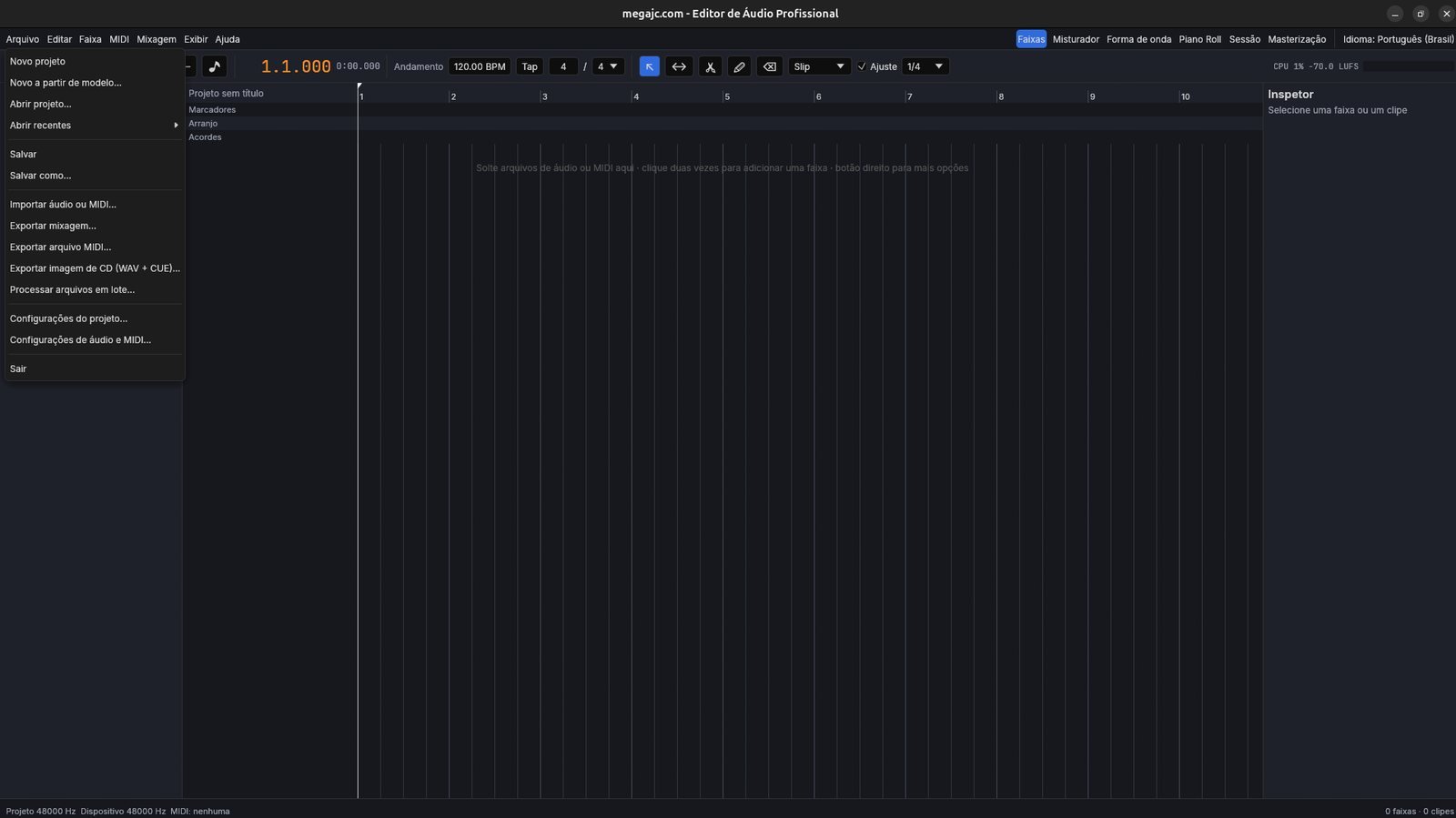
Task: Switch to the Forma de onda tab
Action: [x=1138, y=39]
